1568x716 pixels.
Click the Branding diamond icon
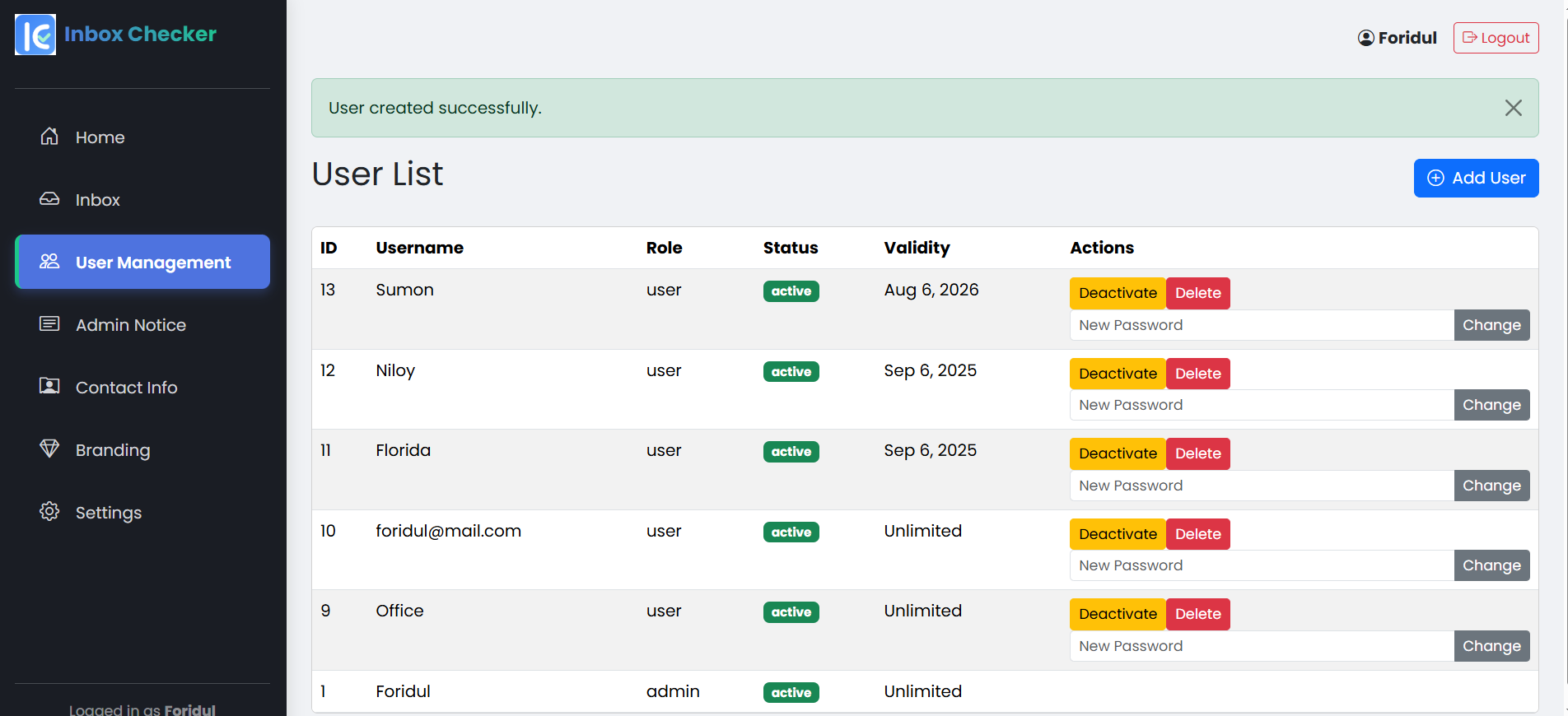[49, 449]
